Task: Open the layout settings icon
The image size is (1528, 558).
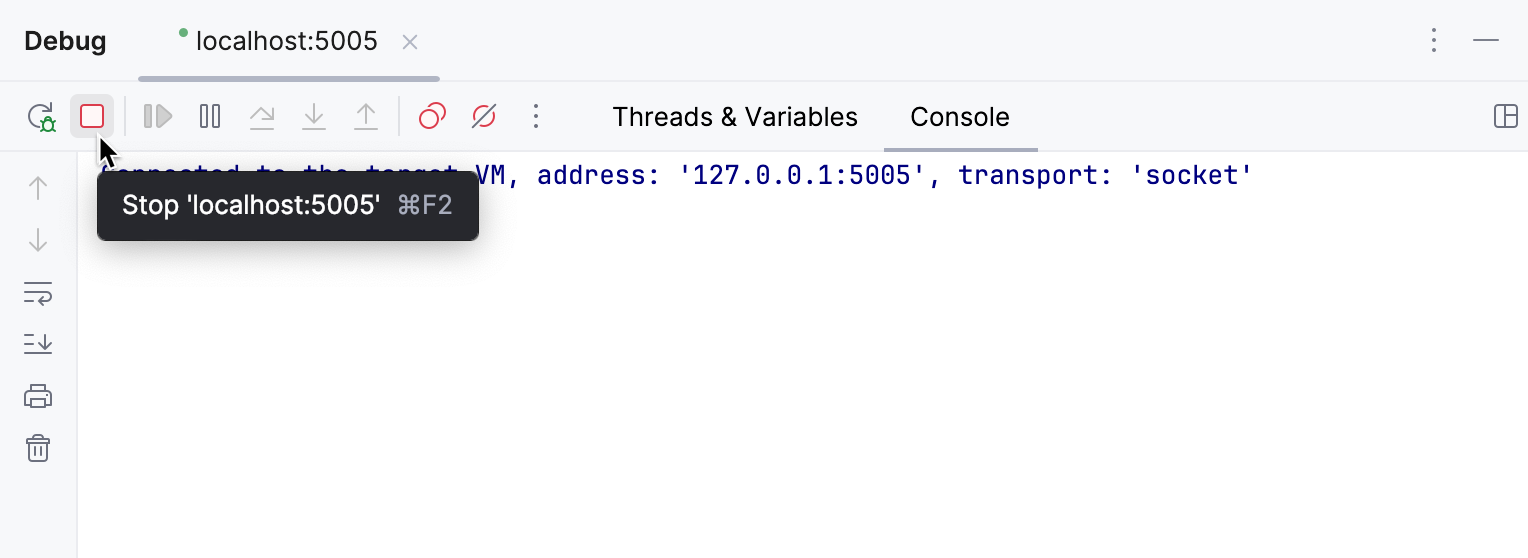Action: point(1505,117)
